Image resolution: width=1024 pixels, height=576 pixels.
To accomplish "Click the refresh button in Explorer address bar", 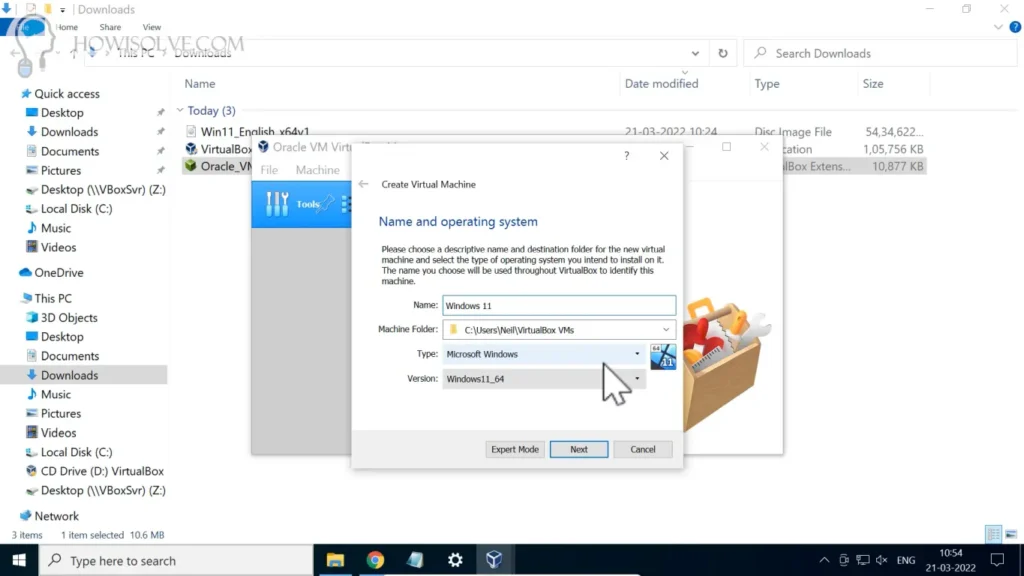I will (x=722, y=54).
